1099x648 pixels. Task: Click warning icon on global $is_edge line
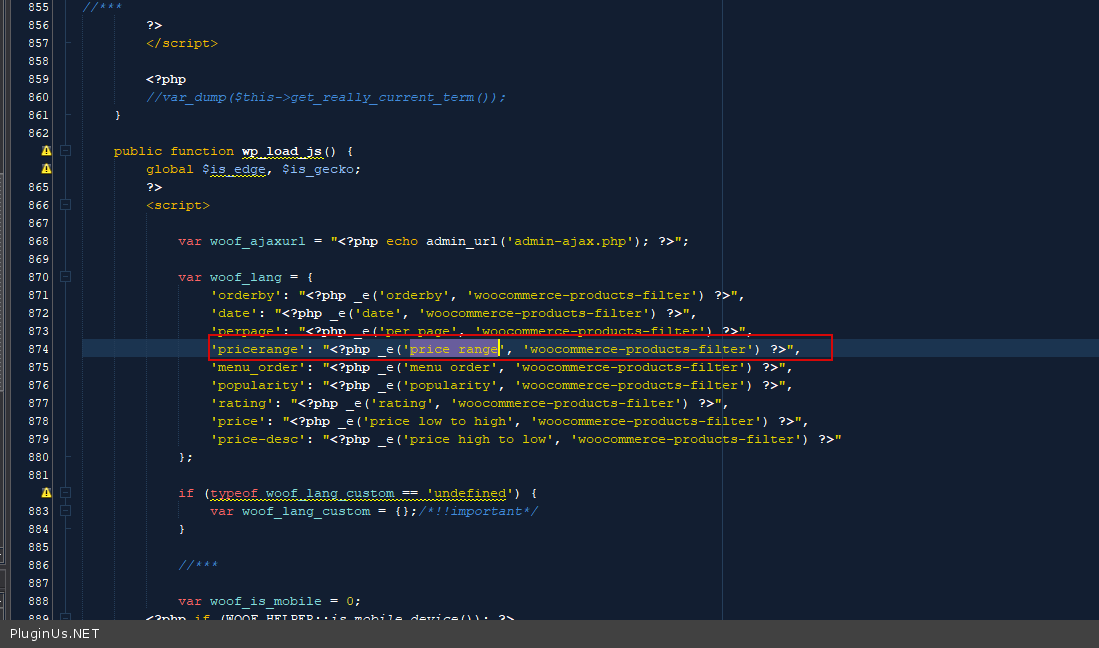(46, 169)
